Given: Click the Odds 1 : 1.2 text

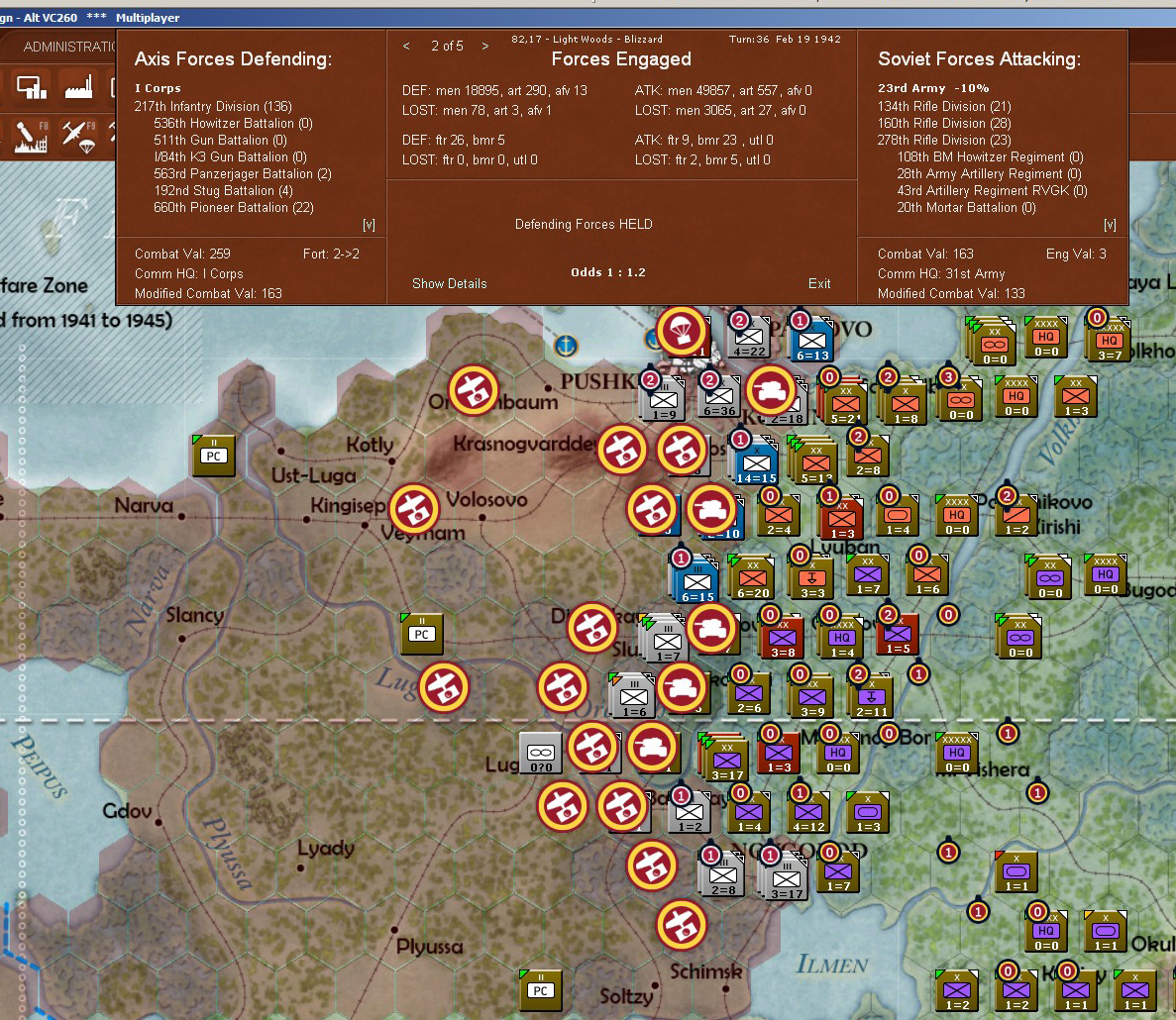Looking at the screenshot, I should pos(607,272).
